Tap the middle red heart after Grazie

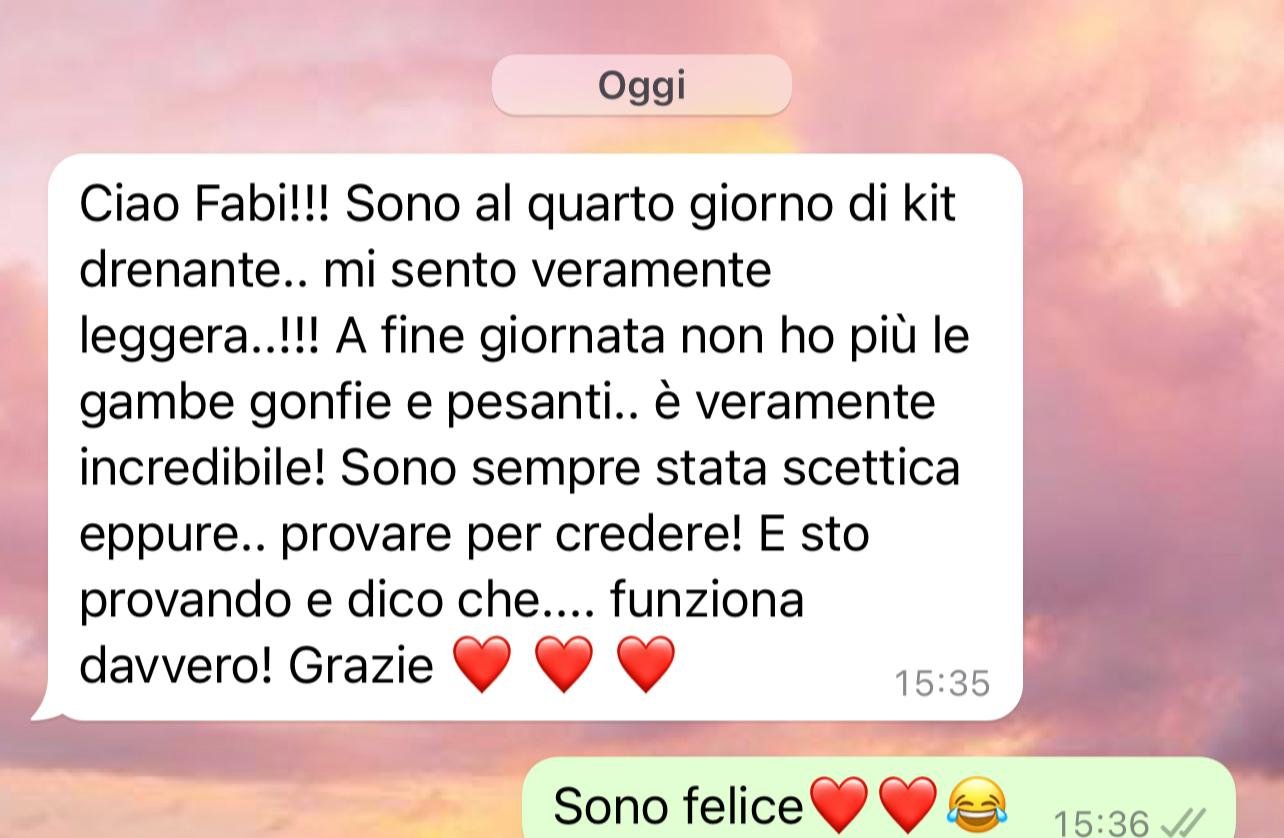tap(564, 665)
